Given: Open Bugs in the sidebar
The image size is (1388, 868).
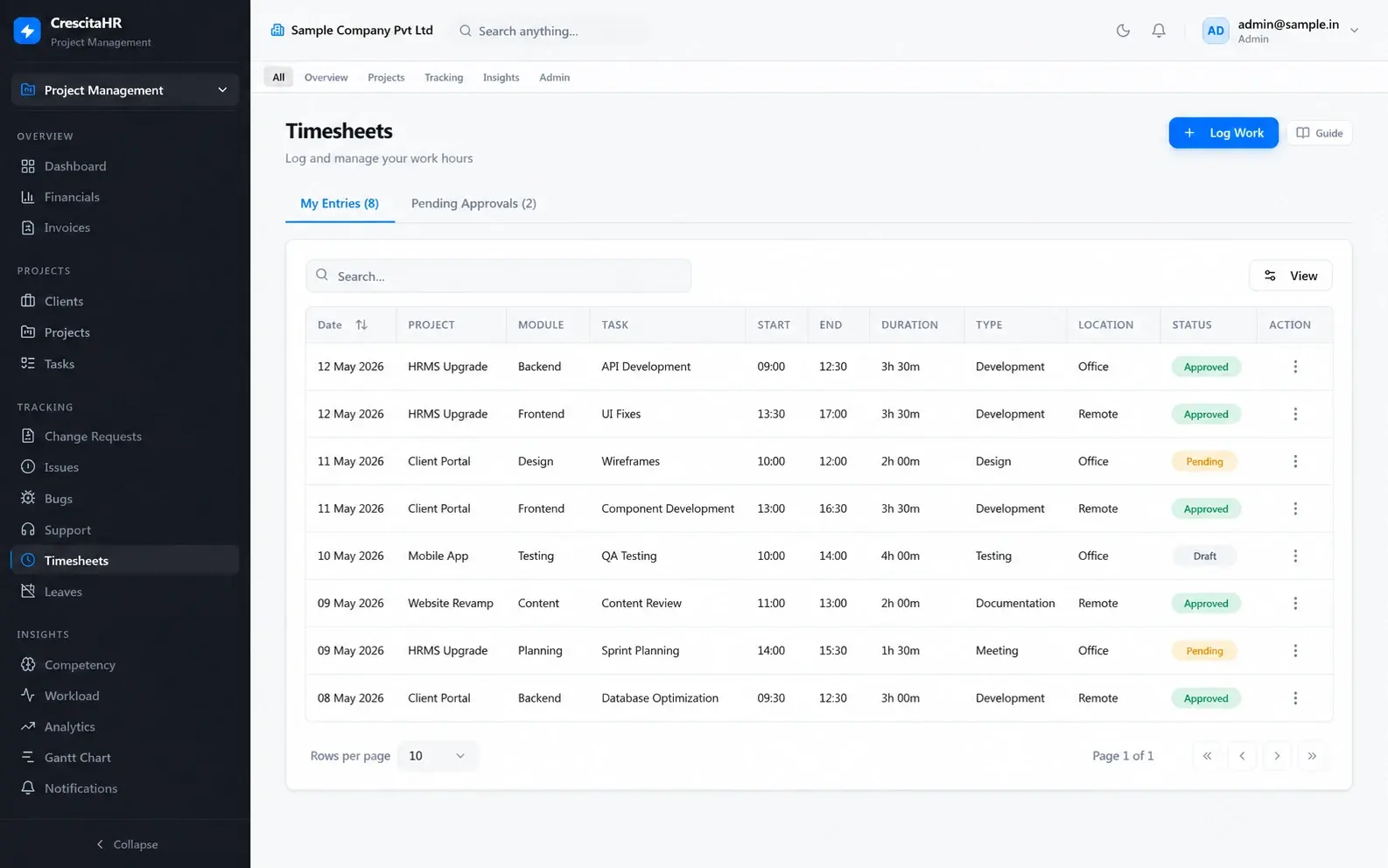Looking at the screenshot, I should coord(125,499).
